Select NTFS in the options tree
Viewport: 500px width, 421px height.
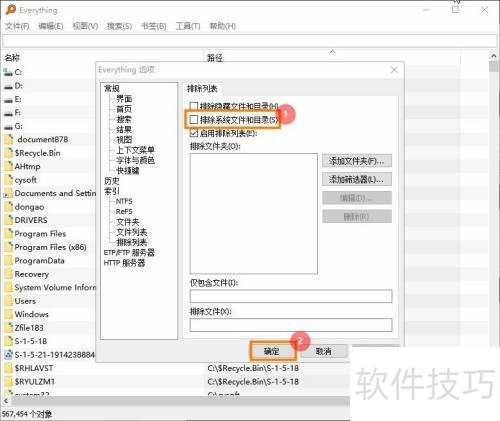pyautogui.click(x=124, y=201)
